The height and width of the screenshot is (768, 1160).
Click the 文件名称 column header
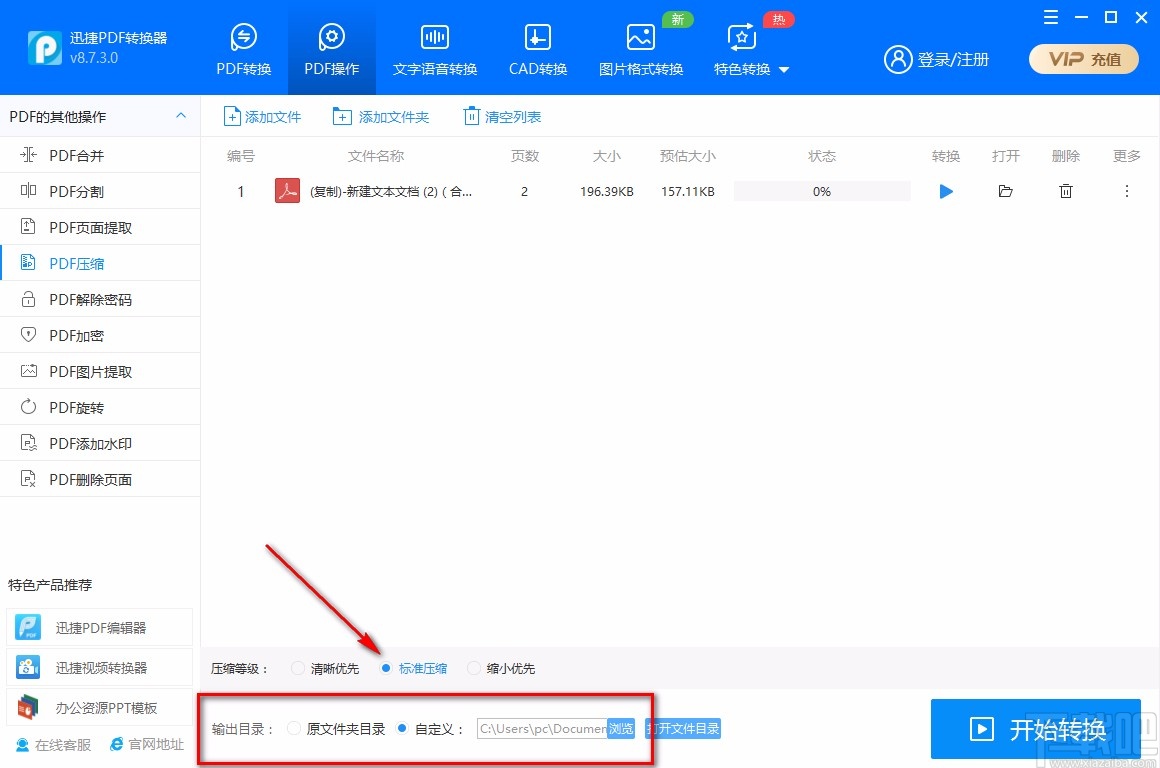click(376, 156)
